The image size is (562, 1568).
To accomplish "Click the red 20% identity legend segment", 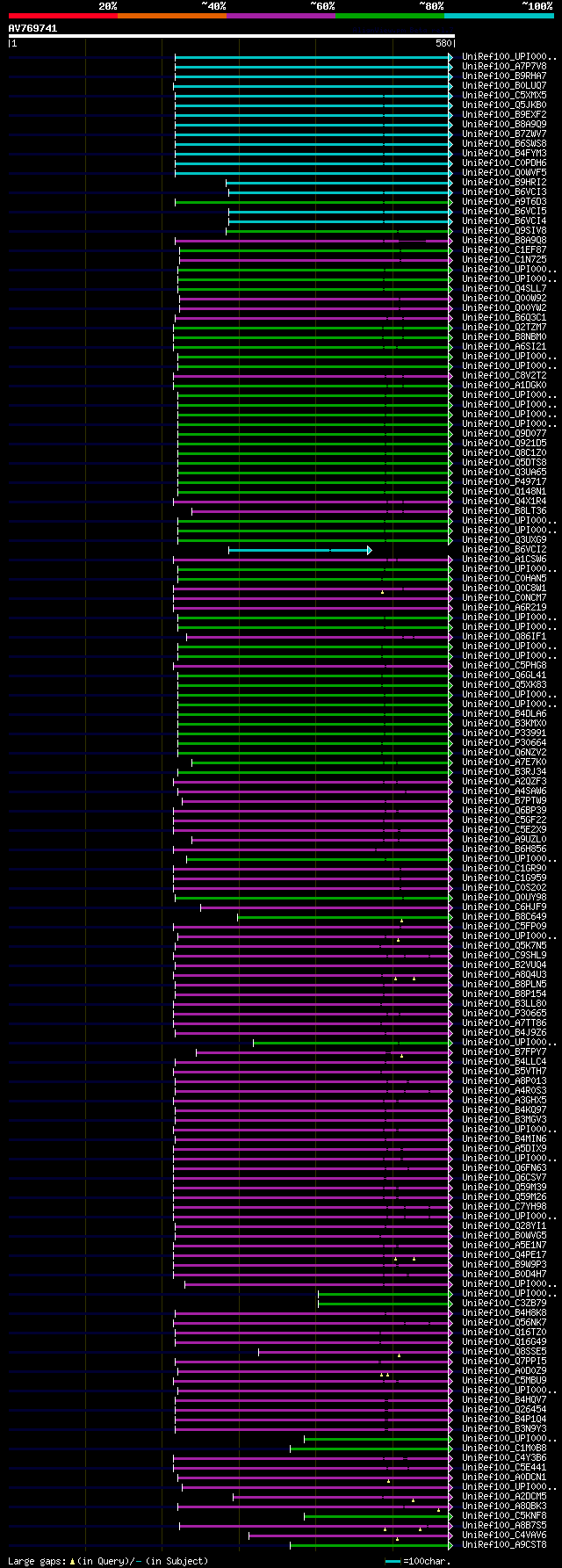I will click(x=62, y=16).
